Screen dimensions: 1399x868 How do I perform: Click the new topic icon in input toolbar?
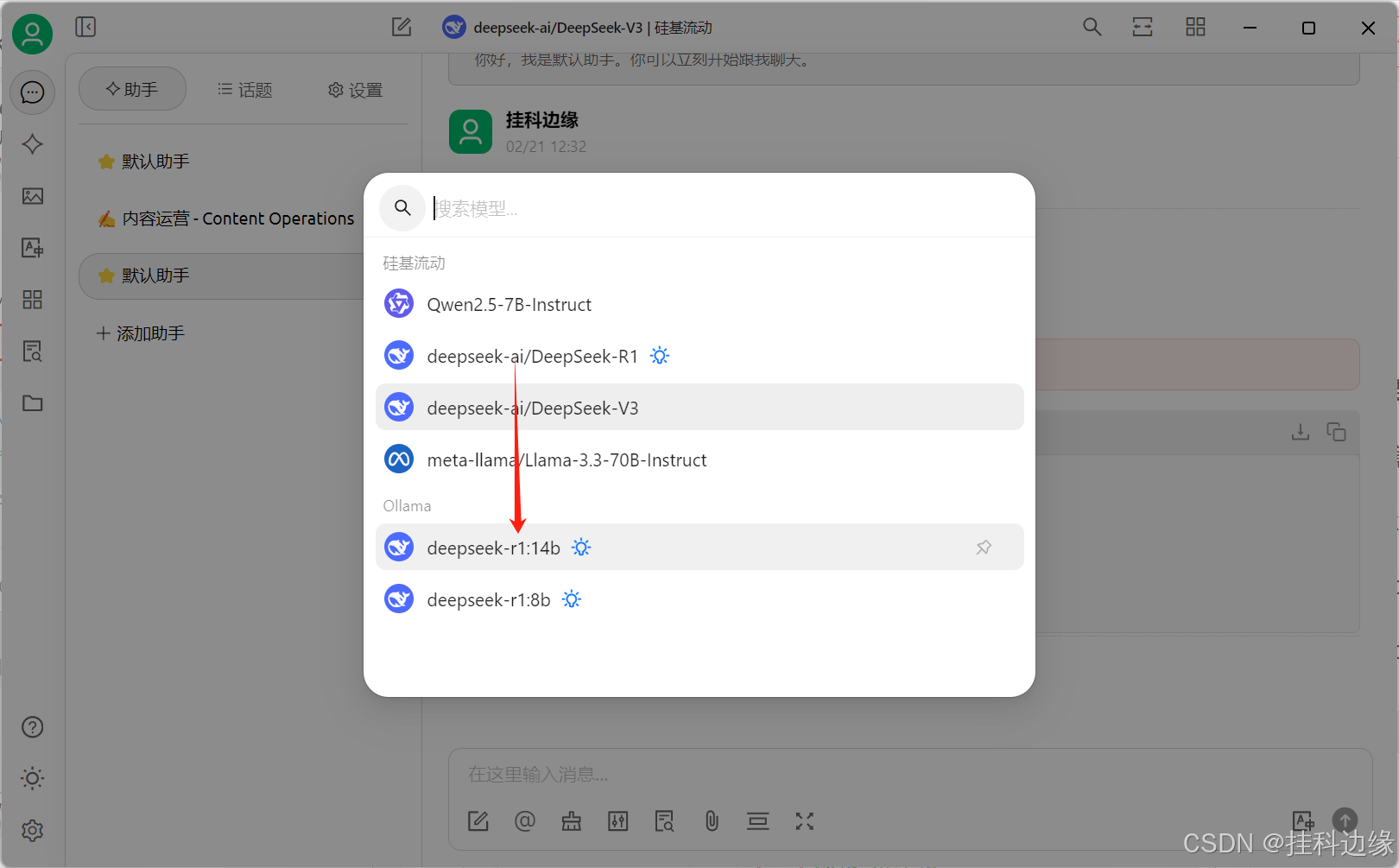(x=478, y=821)
